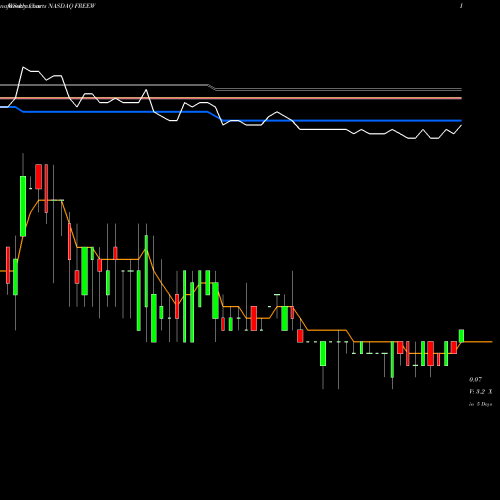The width and height of the screenshot is (500, 500).
Task: Click the V: 3.2 X volume label
Action: click(x=481, y=392)
